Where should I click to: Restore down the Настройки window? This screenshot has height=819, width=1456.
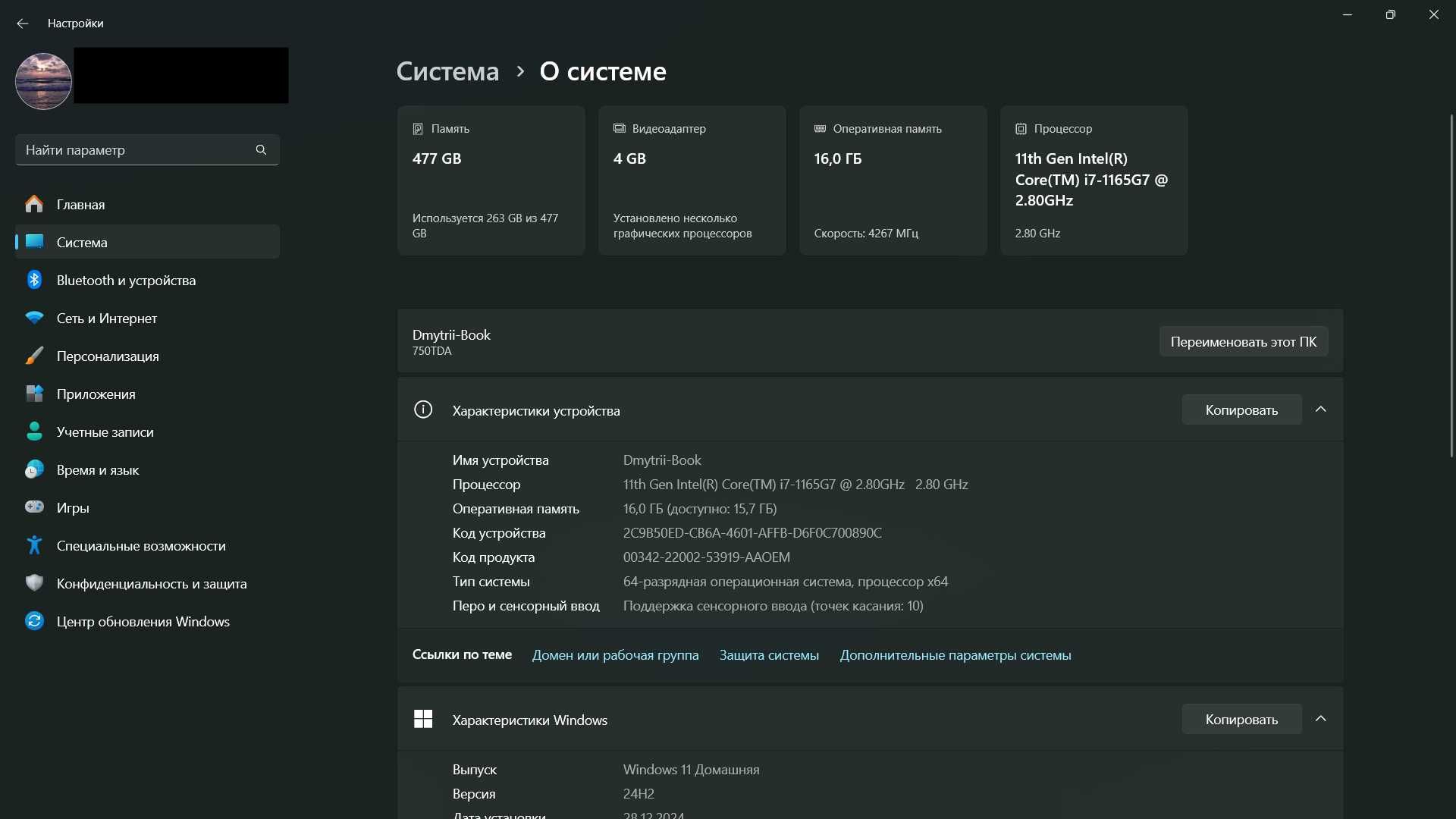(1390, 15)
